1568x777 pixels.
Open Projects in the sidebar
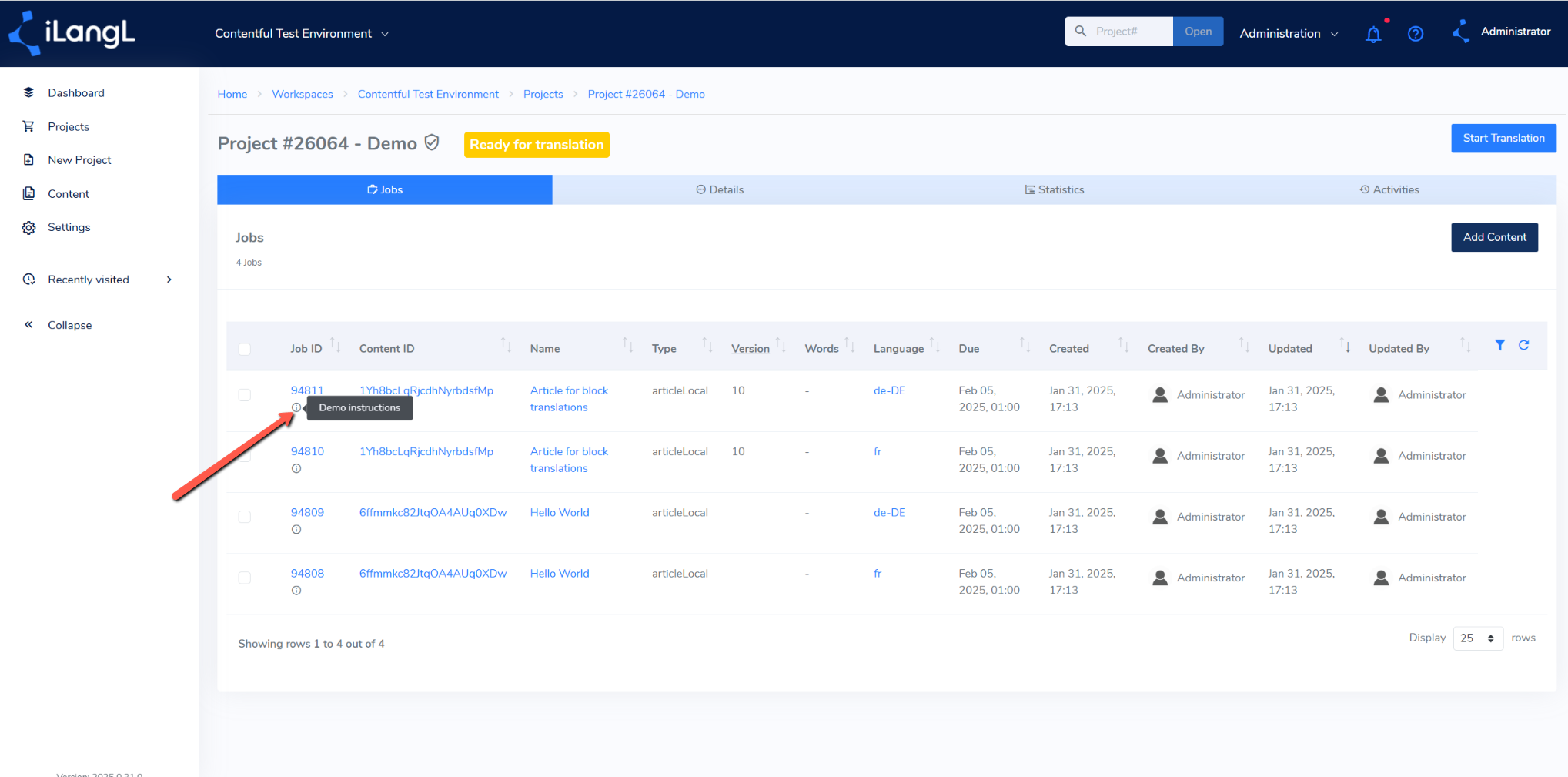(69, 126)
